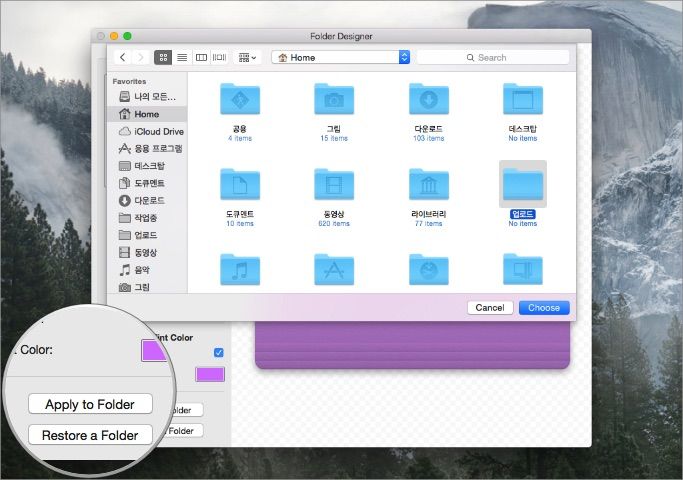683x480 pixels.
Task: Open the purple tint color swatch
Action: [210, 375]
